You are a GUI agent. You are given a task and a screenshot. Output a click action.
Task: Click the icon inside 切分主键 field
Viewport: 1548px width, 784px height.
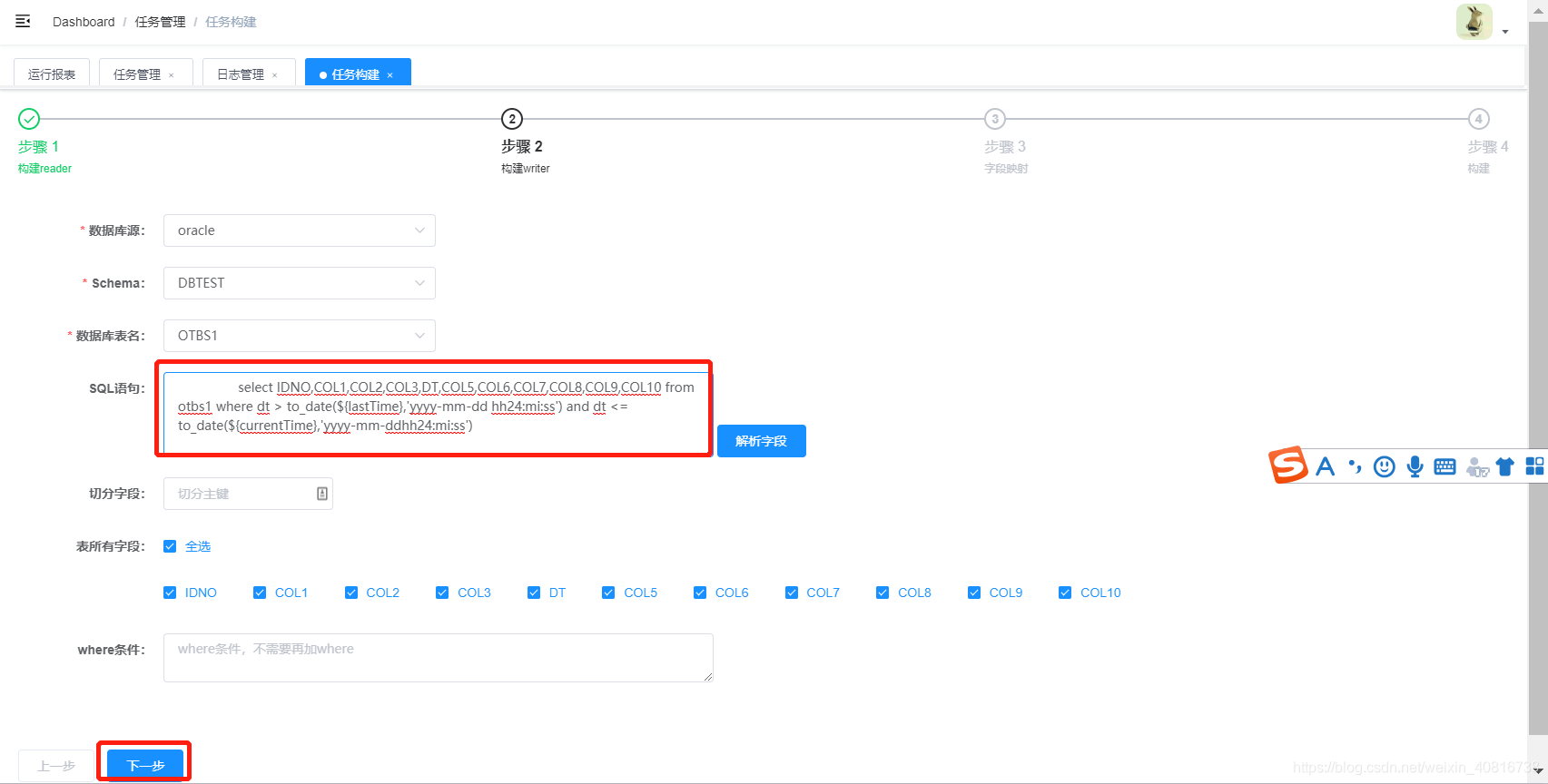(x=321, y=494)
